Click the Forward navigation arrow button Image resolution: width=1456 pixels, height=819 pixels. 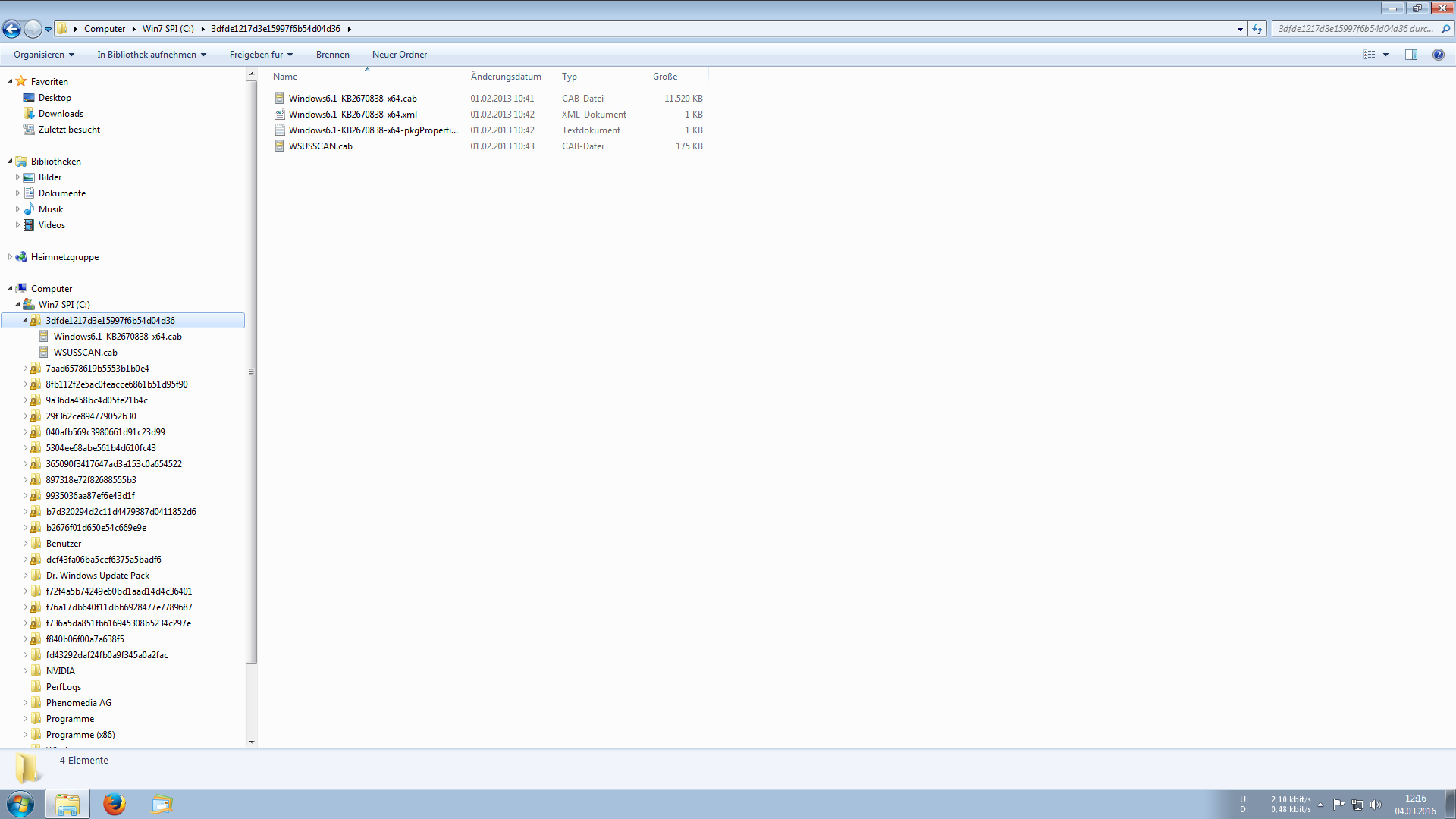(x=33, y=29)
